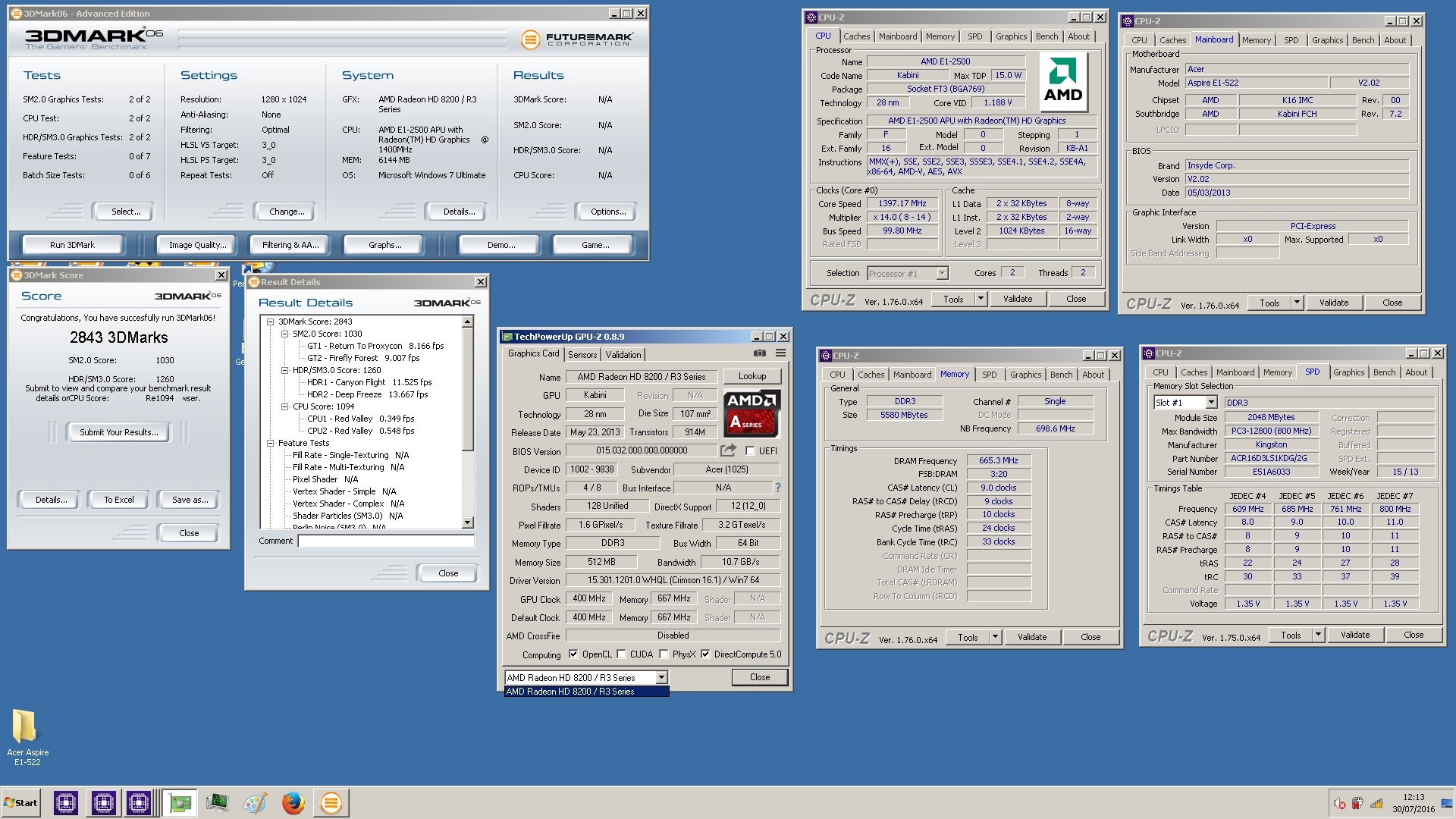
Task: Click the Task Manager taskbar icon
Action: (x=218, y=802)
